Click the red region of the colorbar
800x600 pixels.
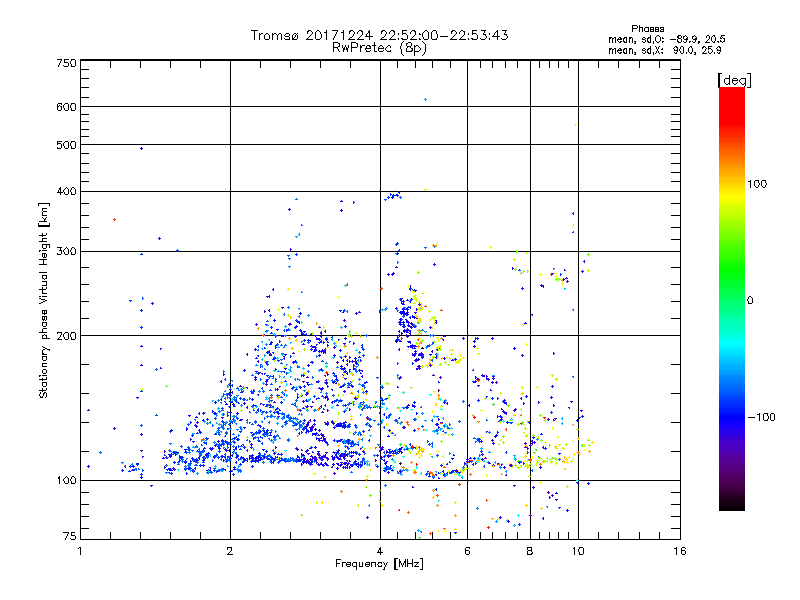(x=732, y=107)
